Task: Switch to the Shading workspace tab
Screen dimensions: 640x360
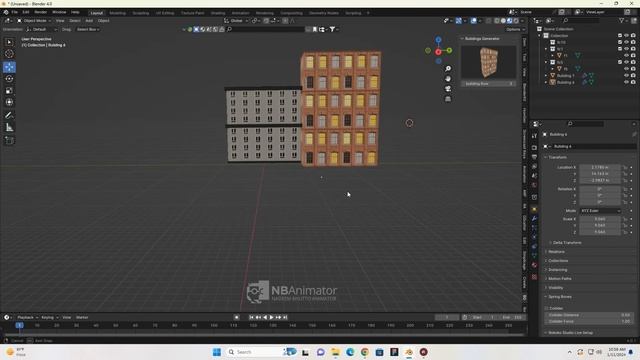Action: coord(218,13)
